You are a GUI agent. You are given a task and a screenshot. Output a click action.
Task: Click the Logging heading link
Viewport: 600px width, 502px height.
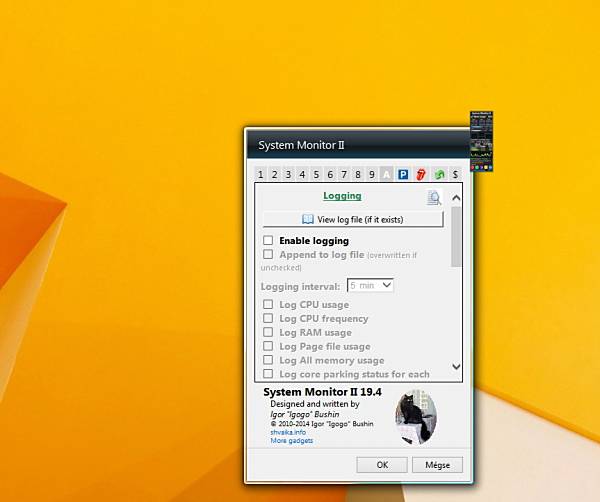[342, 196]
